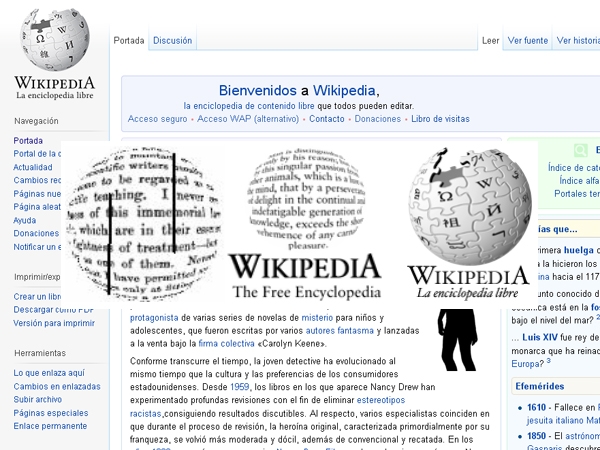Screen dimensions: 600x450
Task: Click the black silhouette figure image
Action: coord(458,340)
